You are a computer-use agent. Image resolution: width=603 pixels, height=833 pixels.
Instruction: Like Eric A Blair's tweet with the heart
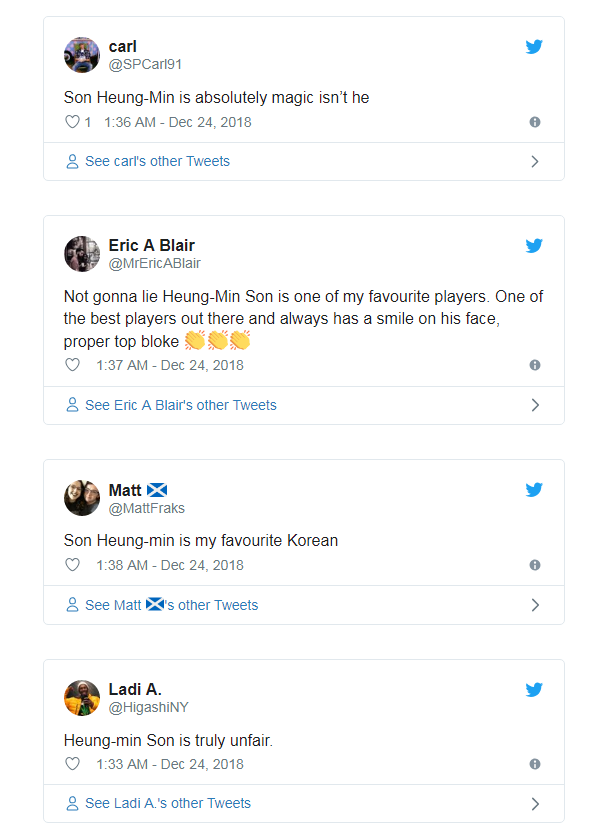[x=72, y=365]
